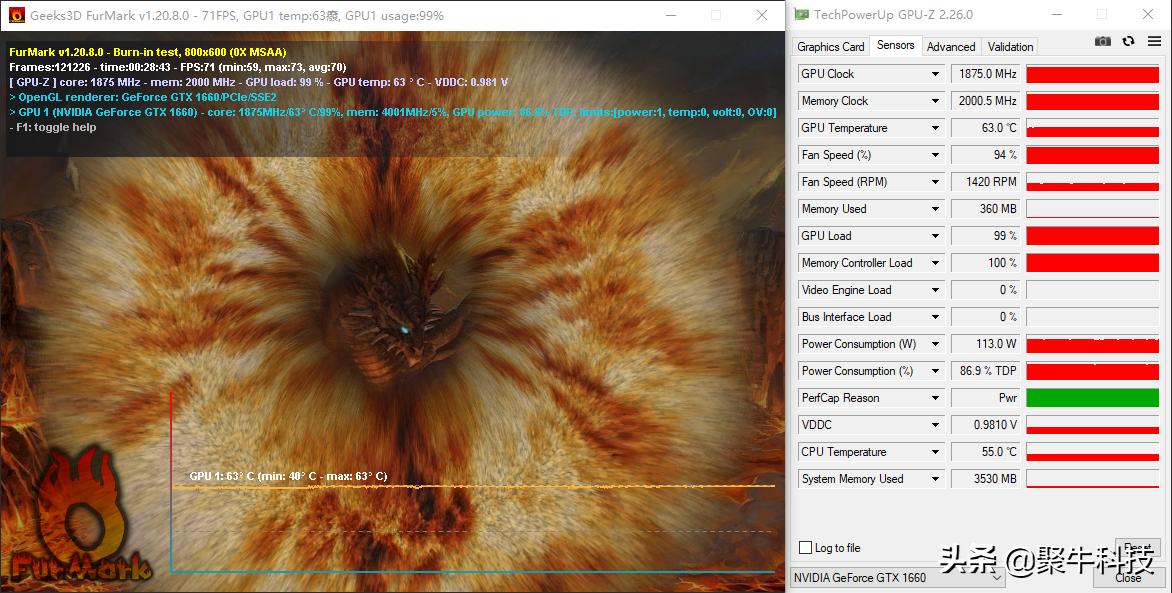The width and height of the screenshot is (1172, 593).
Task: Click the 86.9 % TDP value
Action: [985, 371]
